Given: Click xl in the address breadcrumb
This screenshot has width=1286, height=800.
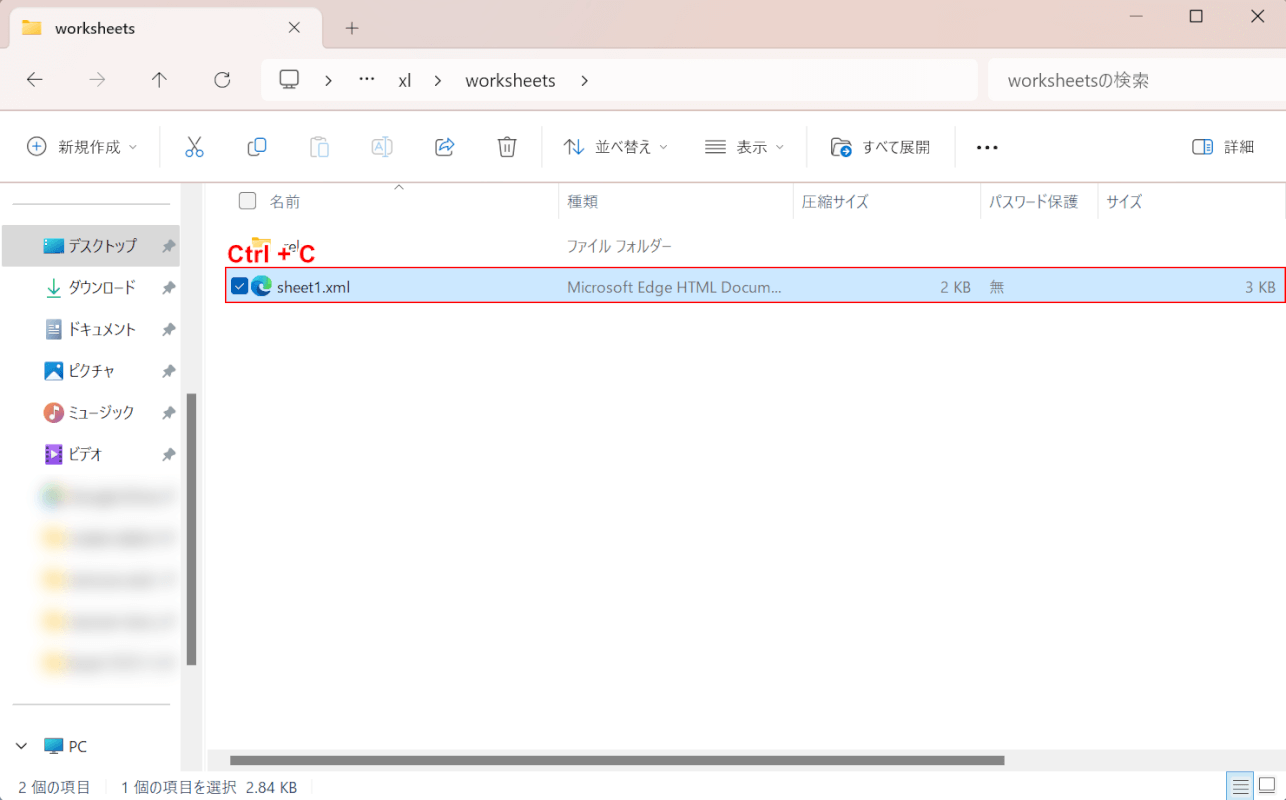Looking at the screenshot, I should pos(405,80).
